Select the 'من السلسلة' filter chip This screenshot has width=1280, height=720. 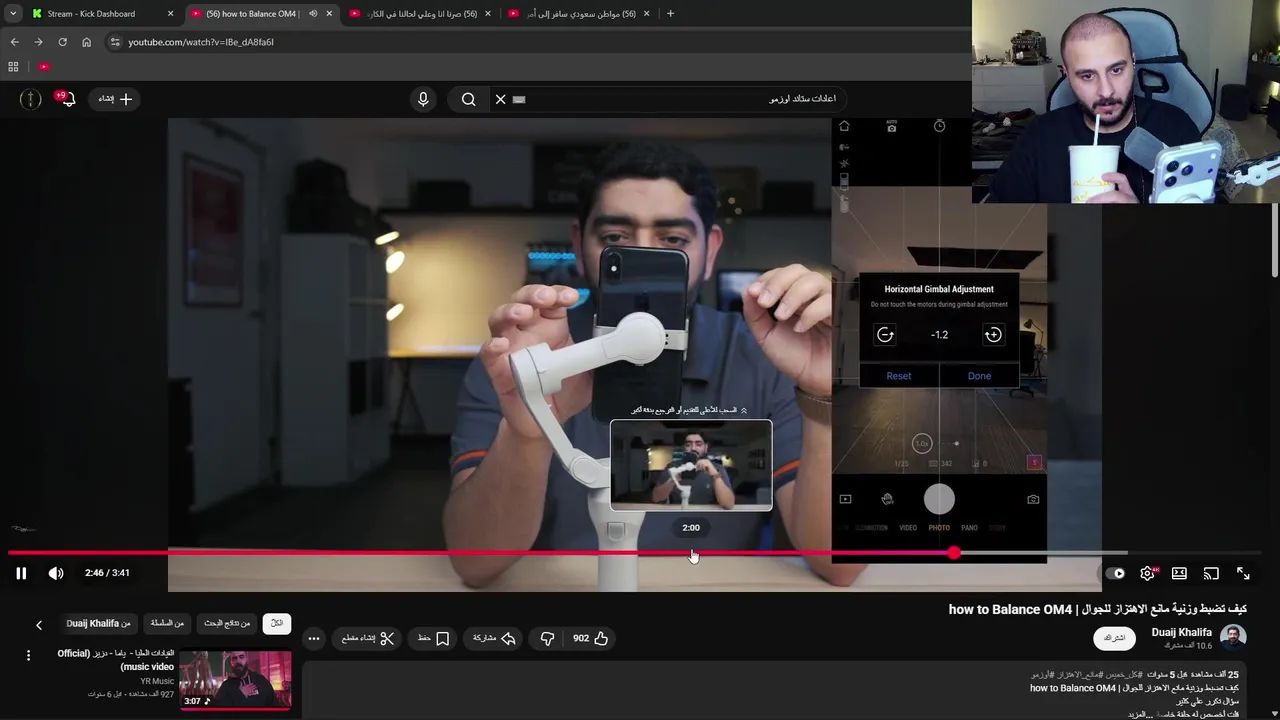pos(167,623)
